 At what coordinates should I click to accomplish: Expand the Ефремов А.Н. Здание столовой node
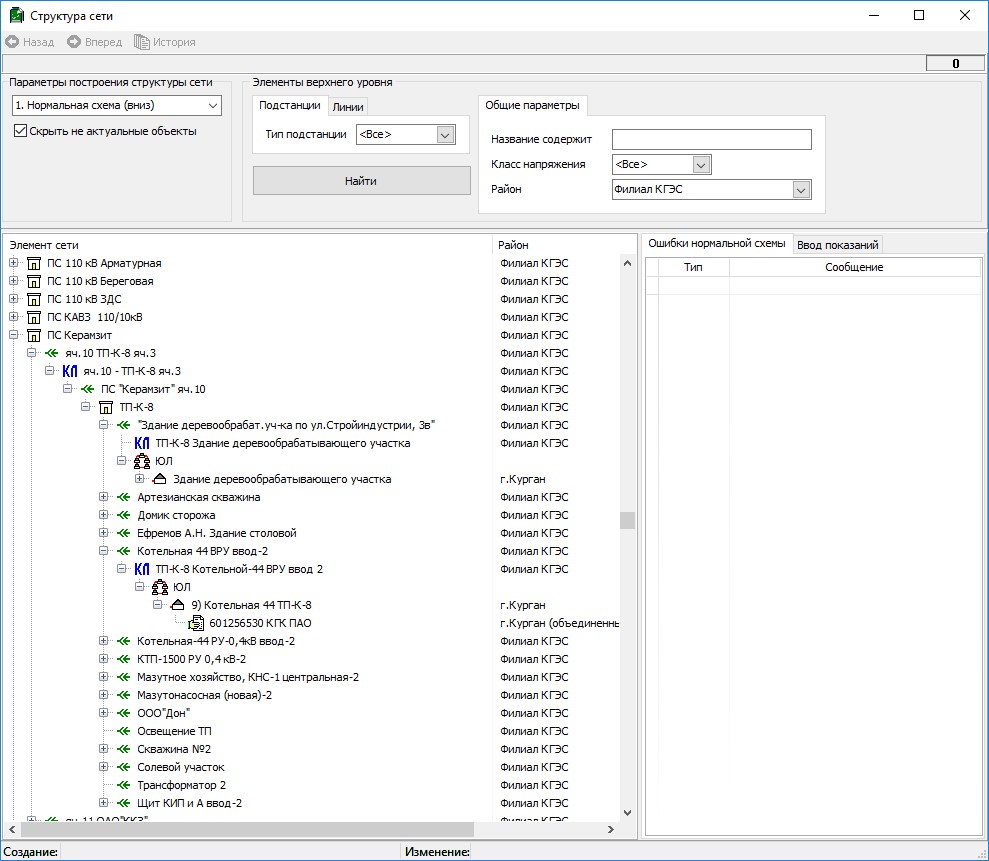pos(103,533)
